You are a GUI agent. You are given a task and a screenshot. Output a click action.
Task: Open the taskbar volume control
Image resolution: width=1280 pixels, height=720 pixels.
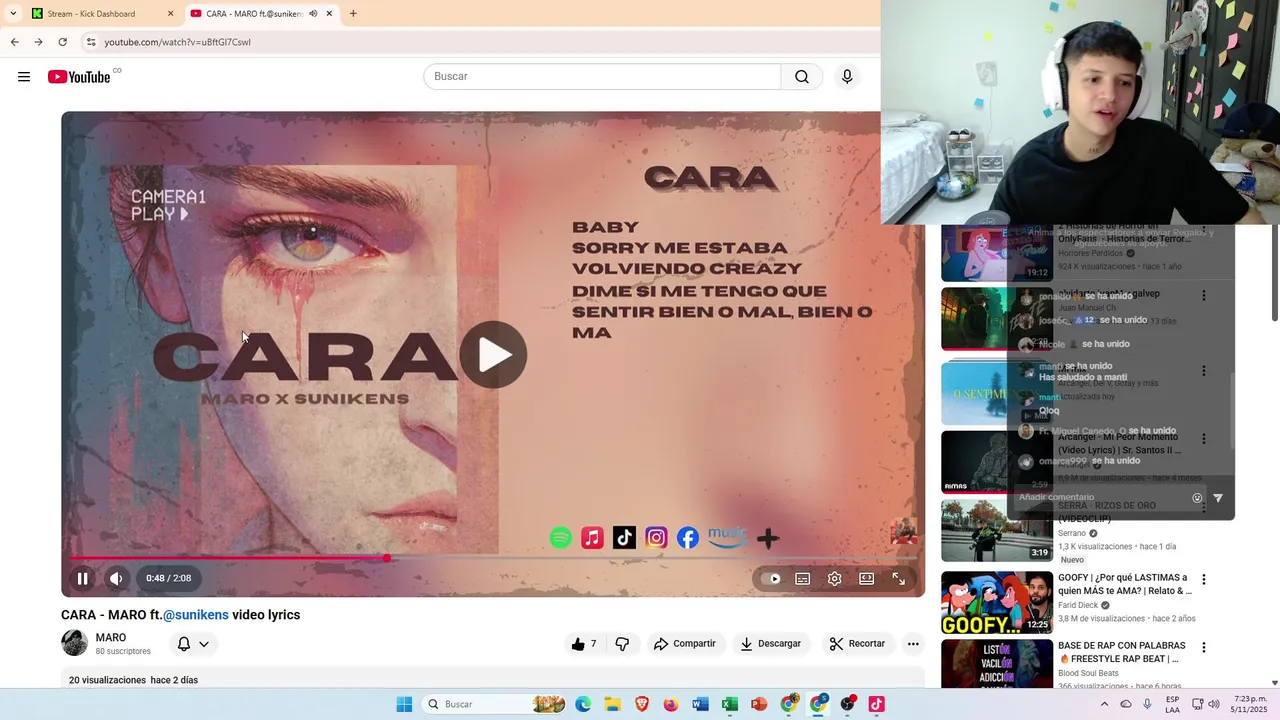pos(1214,704)
